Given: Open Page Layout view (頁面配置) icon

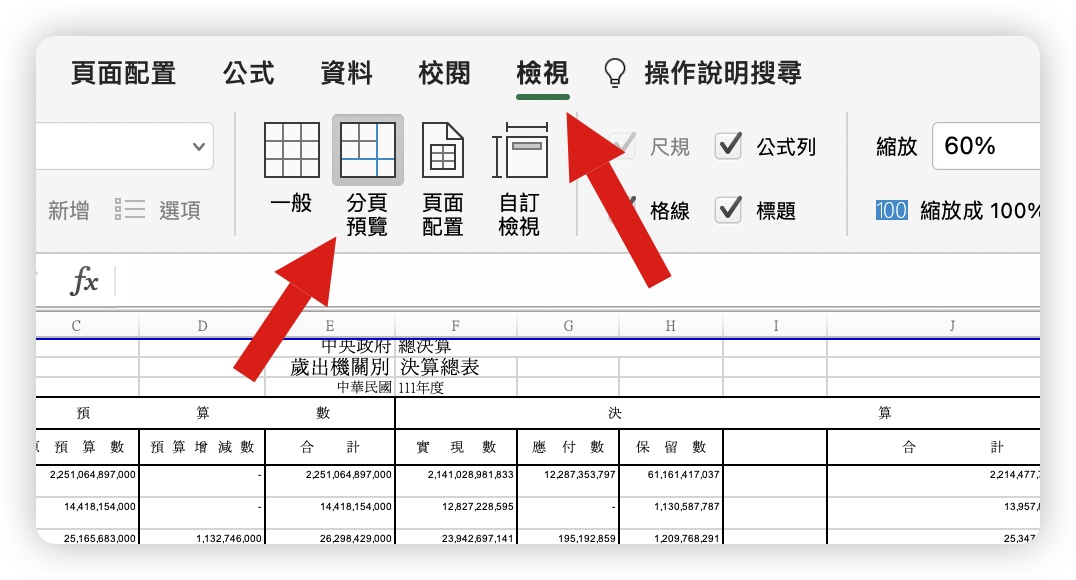Looking at the screenshot, I should pyautogui.click(x=443, y=150).
